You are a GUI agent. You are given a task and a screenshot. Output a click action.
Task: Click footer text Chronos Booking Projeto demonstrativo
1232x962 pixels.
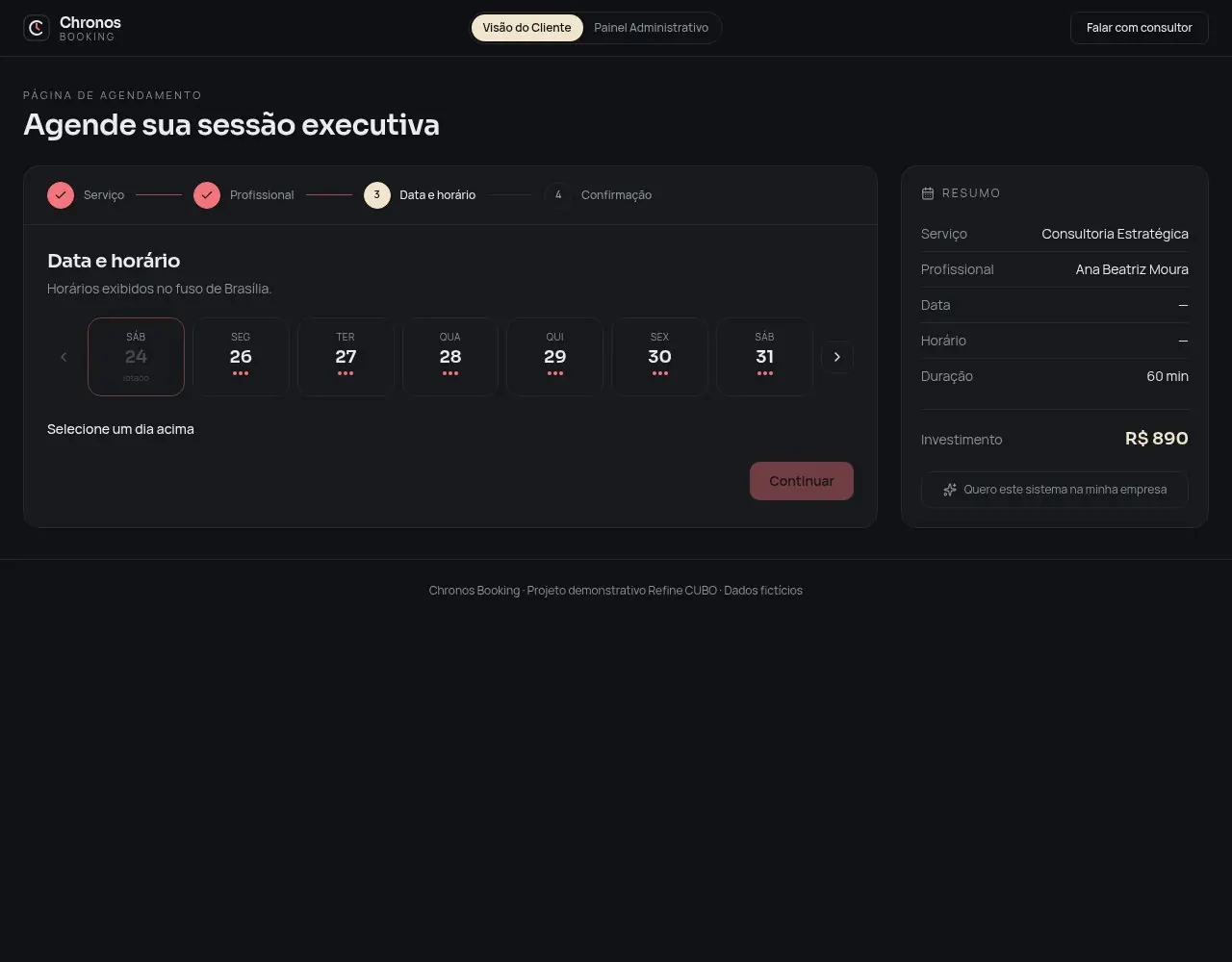tap(616, 591)
